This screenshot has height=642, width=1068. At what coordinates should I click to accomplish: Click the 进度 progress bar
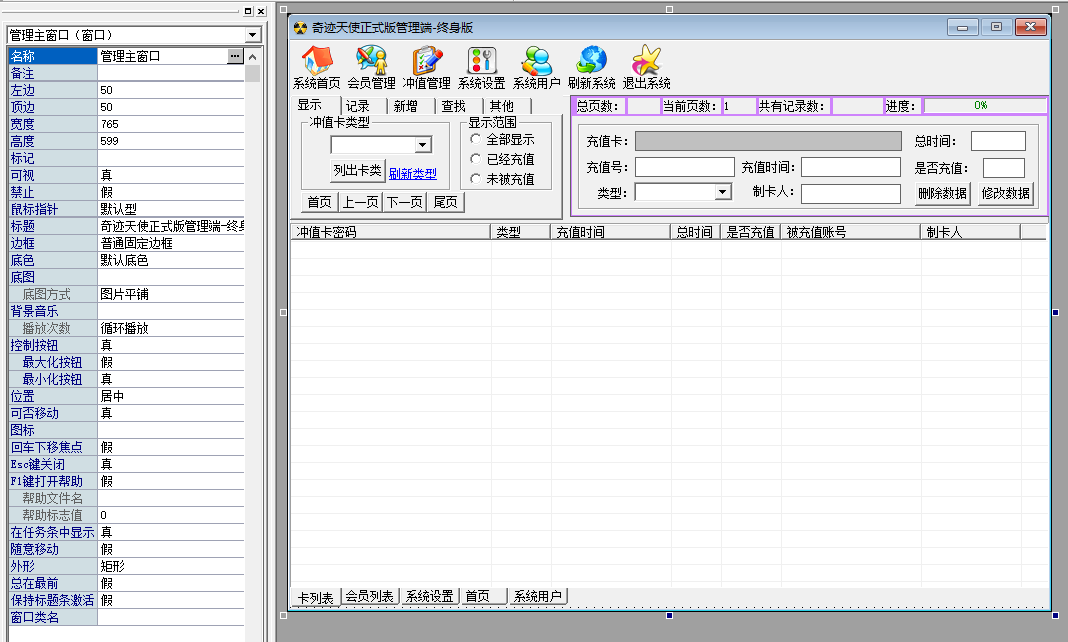click(x=983, y=106)
